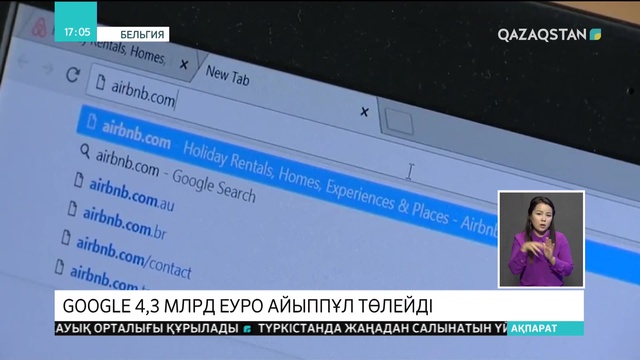Select the airbnb.com.br suggestion
The width and height of the screenshot is (640, 360).
click(x=124, y=222)
